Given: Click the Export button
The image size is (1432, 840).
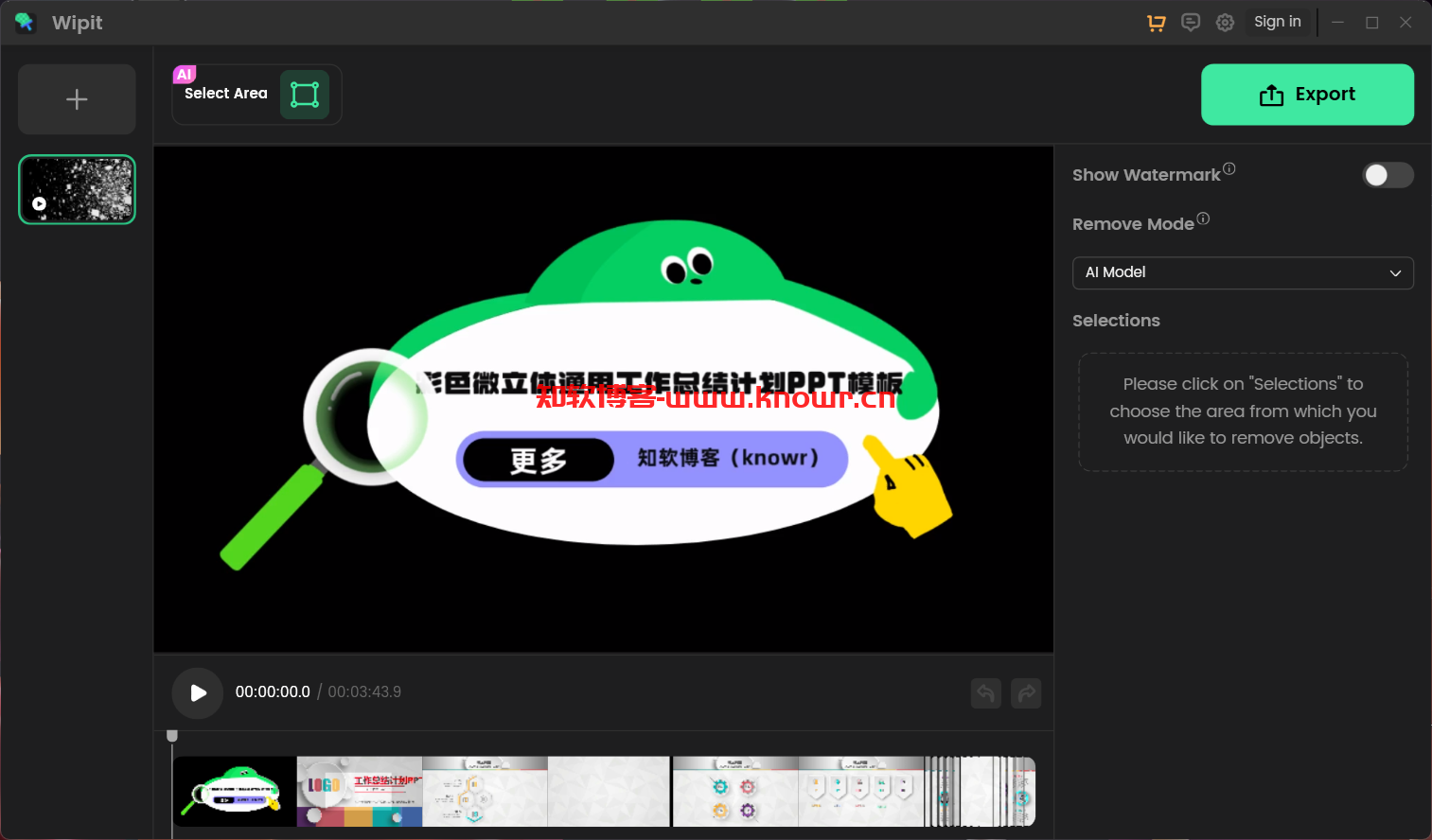Looking at the screenshot, I should point(1307,95).
